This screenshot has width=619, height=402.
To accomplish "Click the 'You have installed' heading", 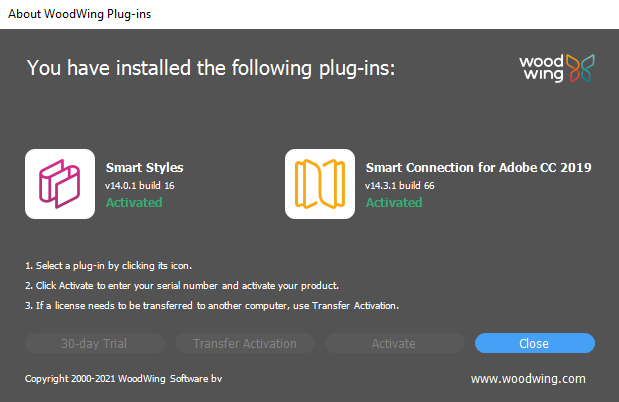I will pyautogui.click(x=211, y=68).
